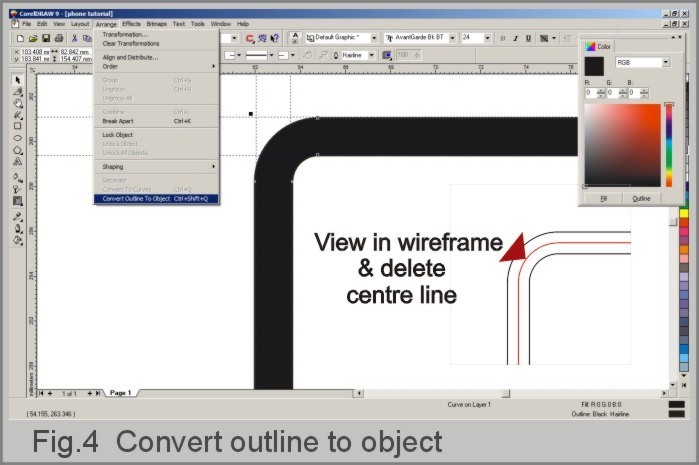699x465 pixels.
Task: Select the Rectangle tool
Action: (x=18, y=126)
